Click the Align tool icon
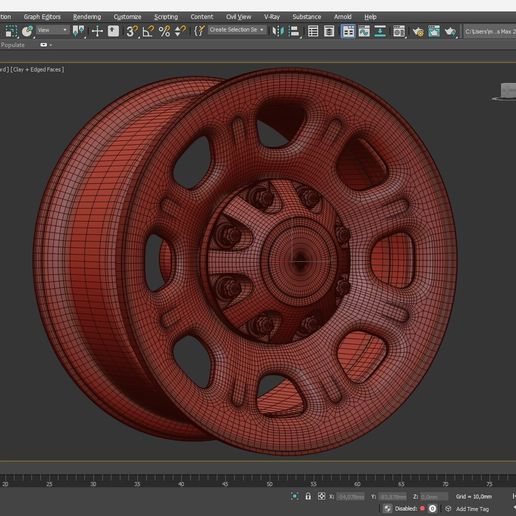 [x=295, y=31]
